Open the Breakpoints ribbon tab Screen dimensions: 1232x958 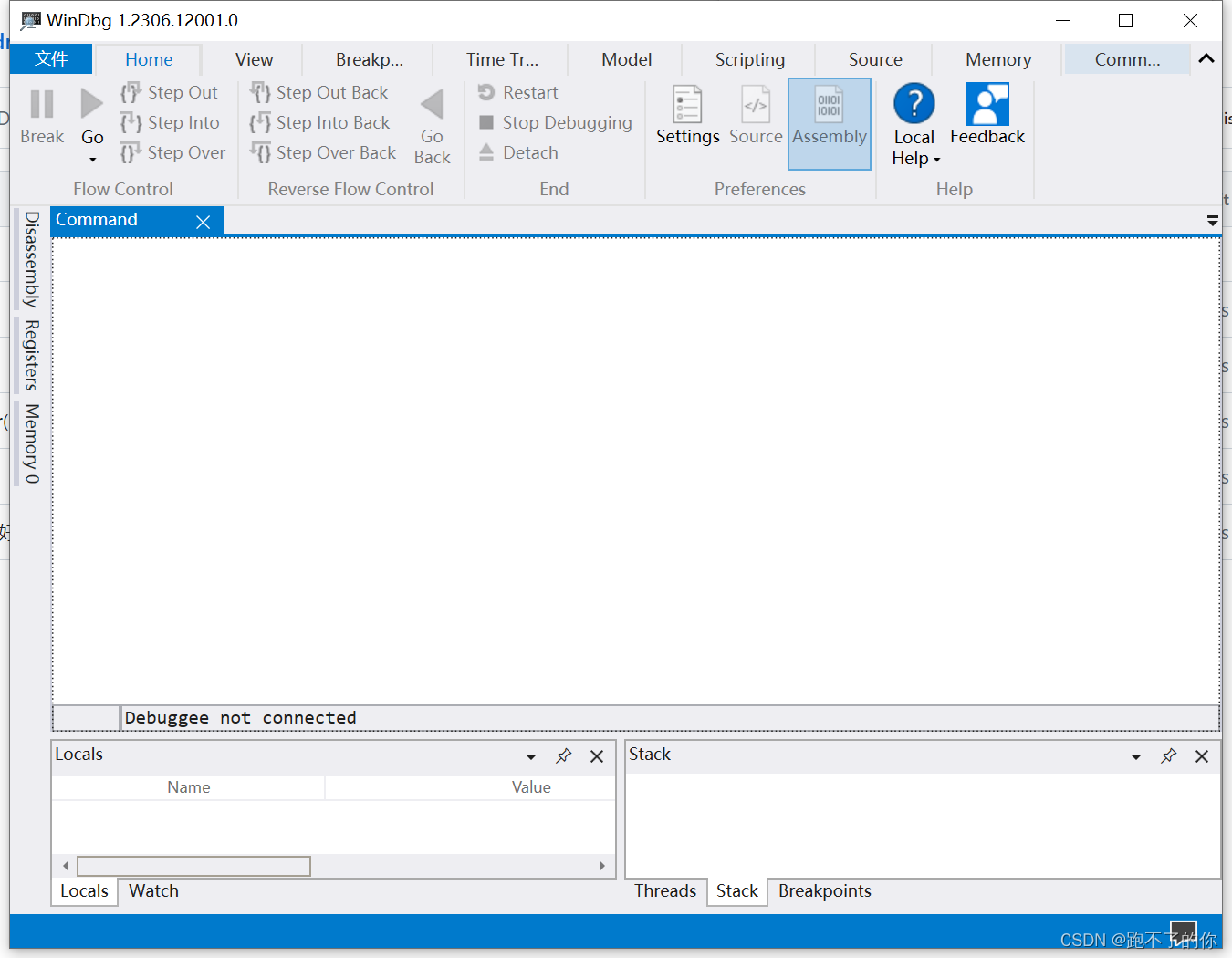coord(370,59)
